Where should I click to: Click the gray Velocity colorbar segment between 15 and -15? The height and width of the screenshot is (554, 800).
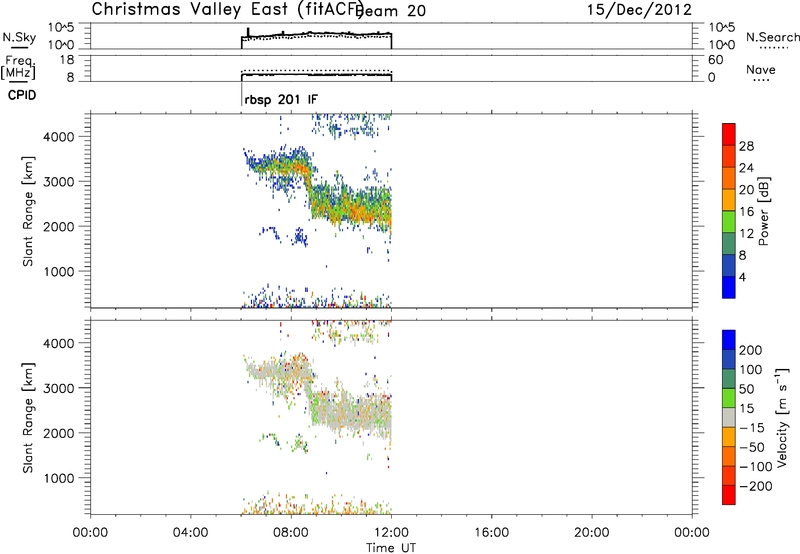click(729, 417)
